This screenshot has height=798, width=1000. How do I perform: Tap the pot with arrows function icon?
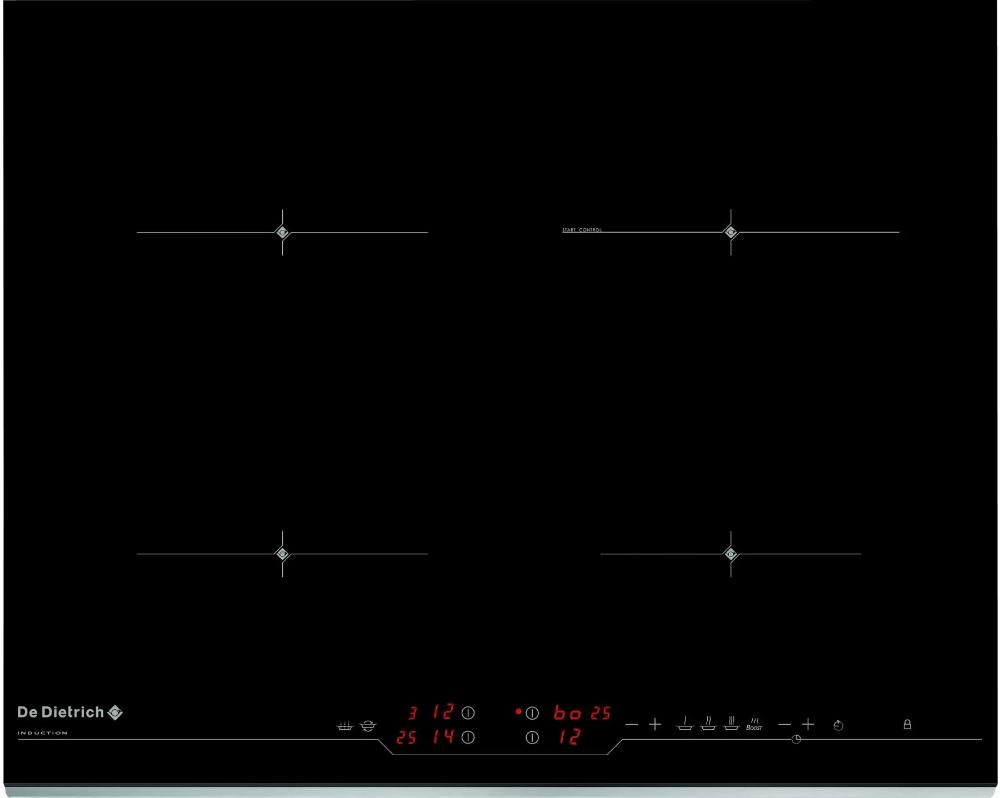pyautogui.click(x=368, y=725)
